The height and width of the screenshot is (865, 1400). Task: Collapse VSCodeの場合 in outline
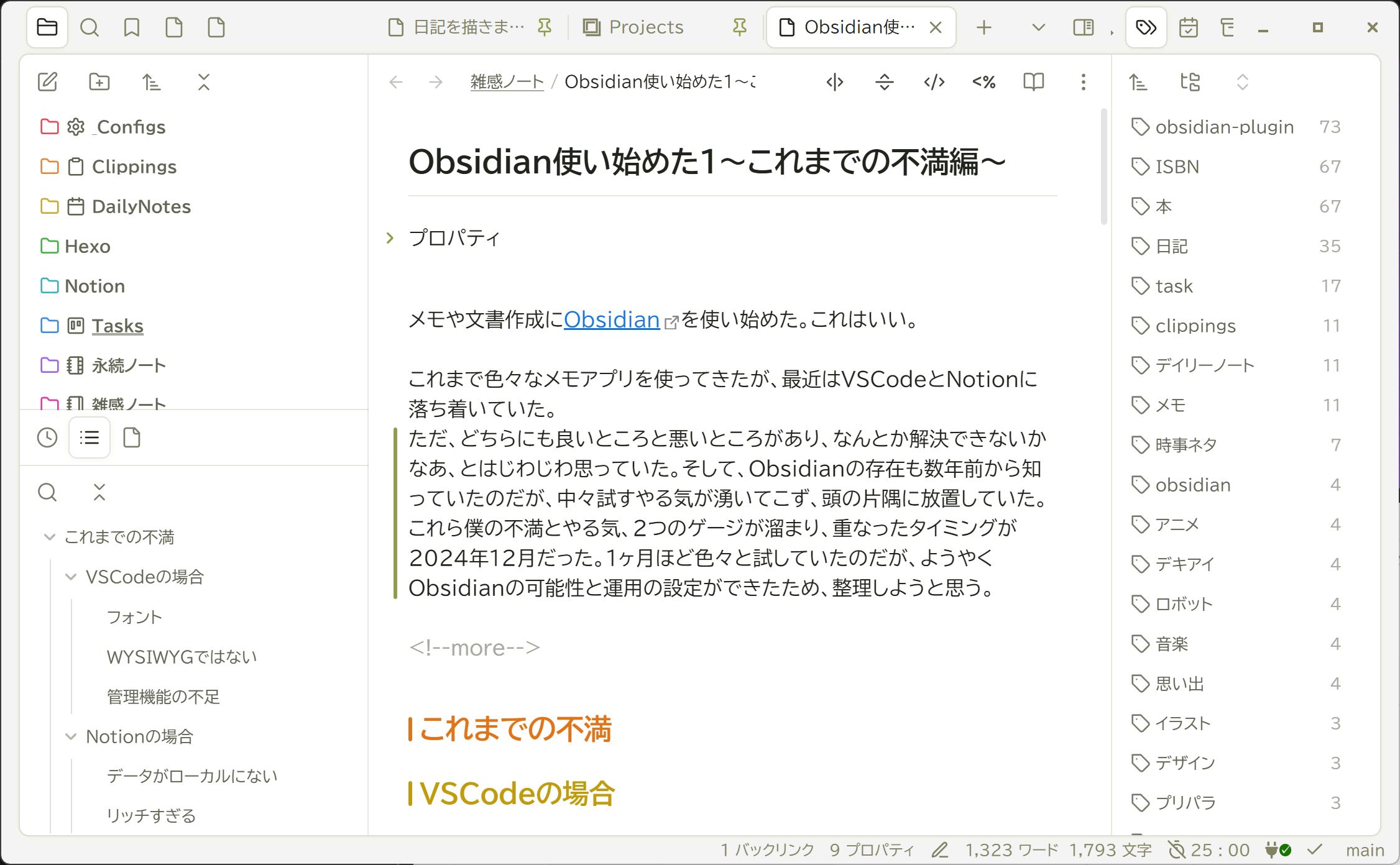click(x=71, y=577)
